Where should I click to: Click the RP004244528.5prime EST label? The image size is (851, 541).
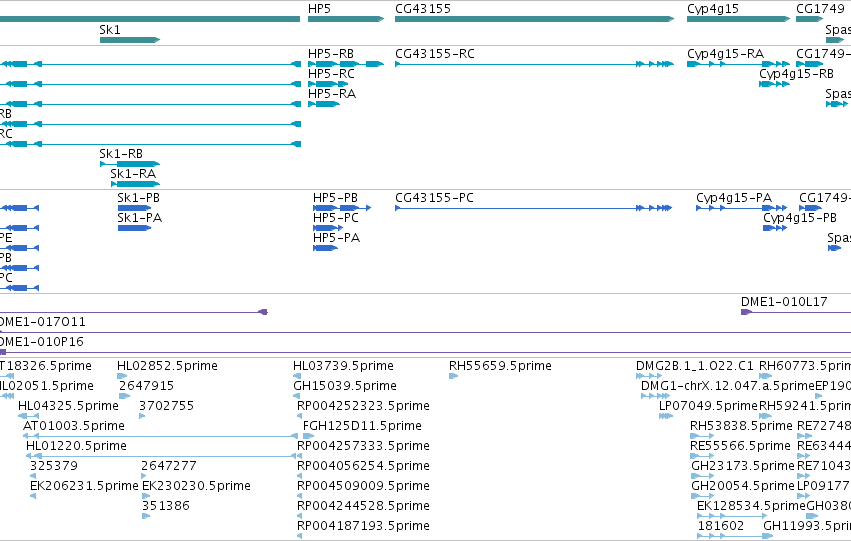363,506
